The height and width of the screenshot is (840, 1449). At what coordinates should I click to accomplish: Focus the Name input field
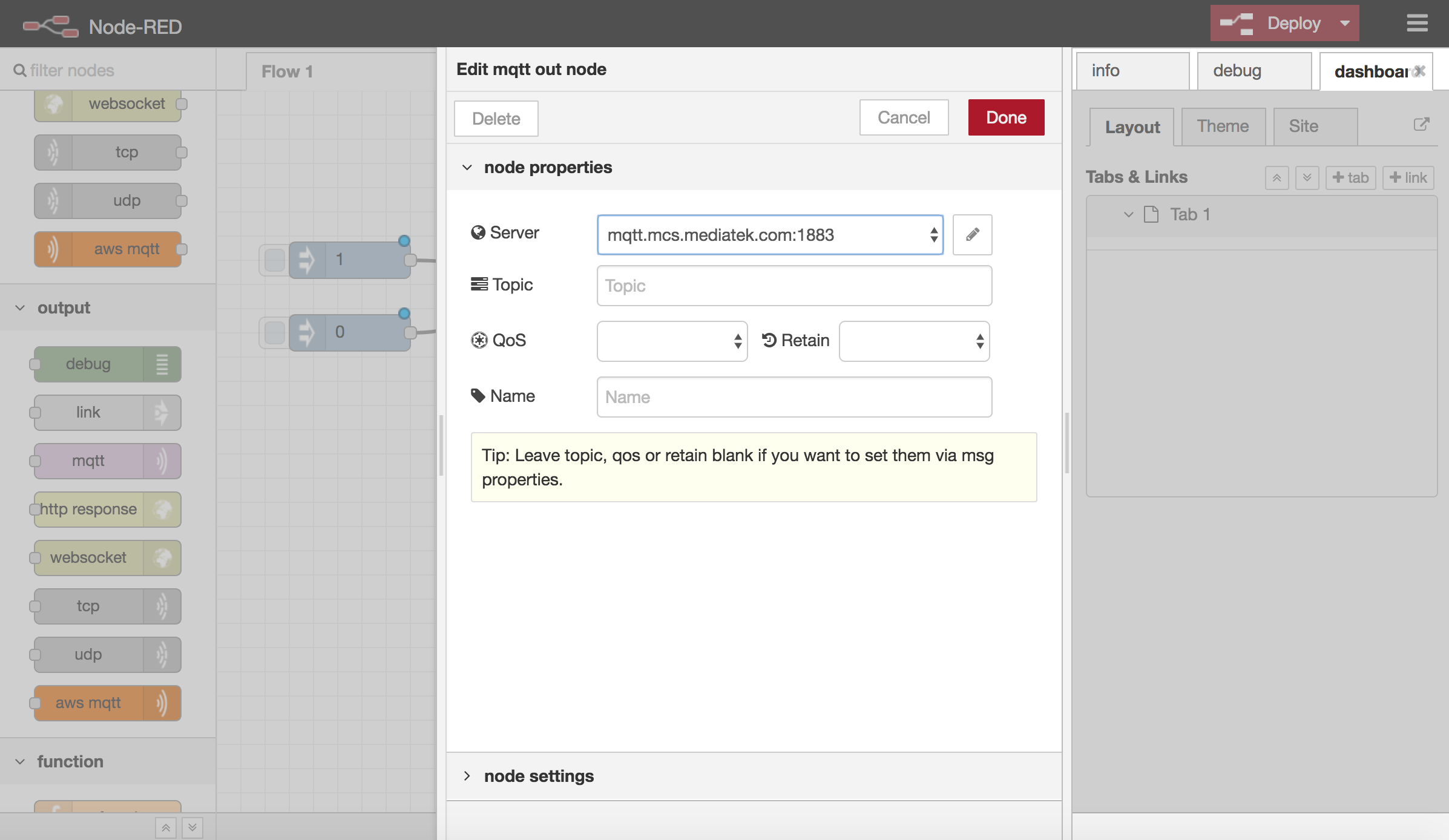(794, 397)
